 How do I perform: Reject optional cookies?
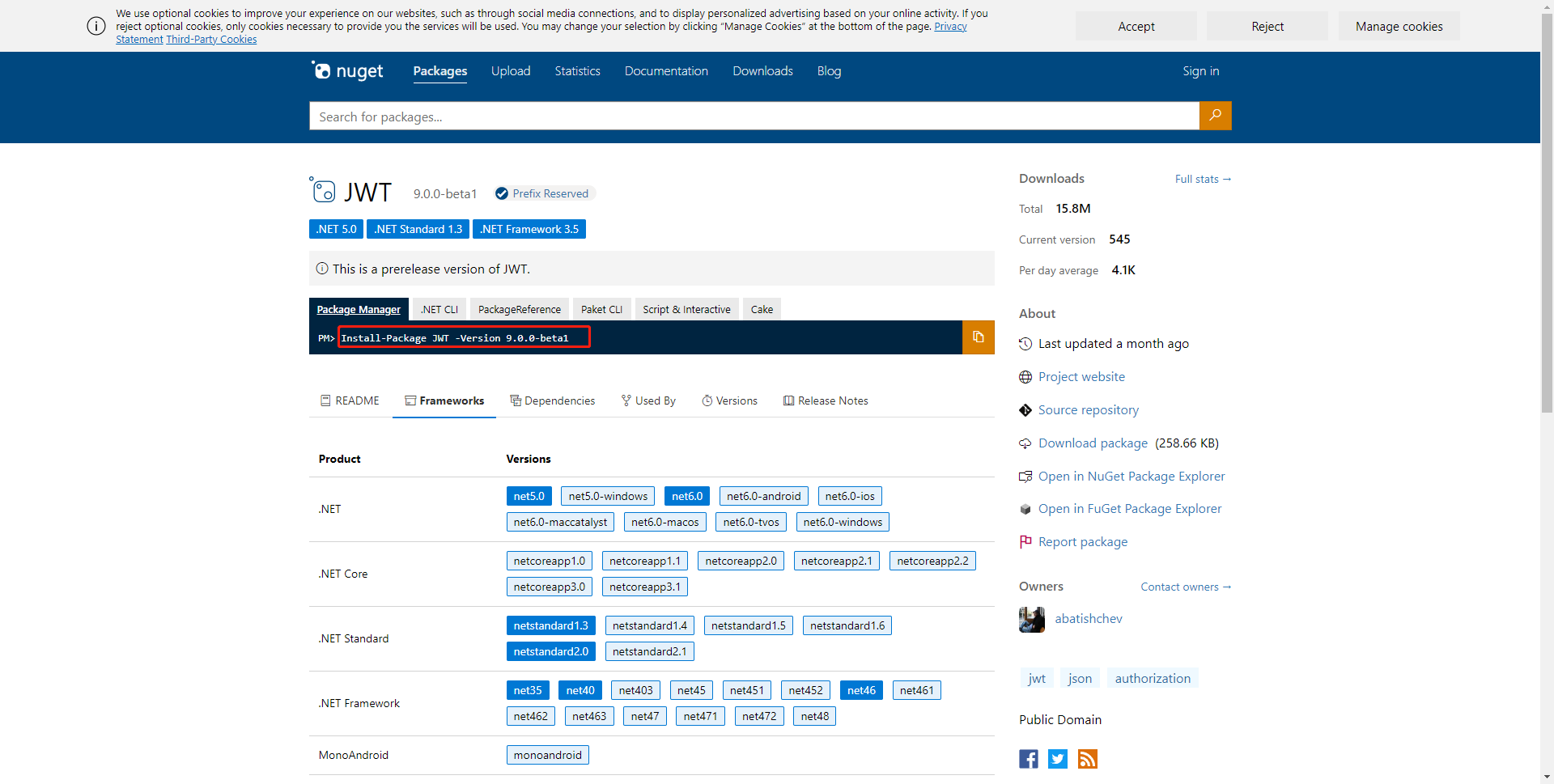pos(1267,26)
